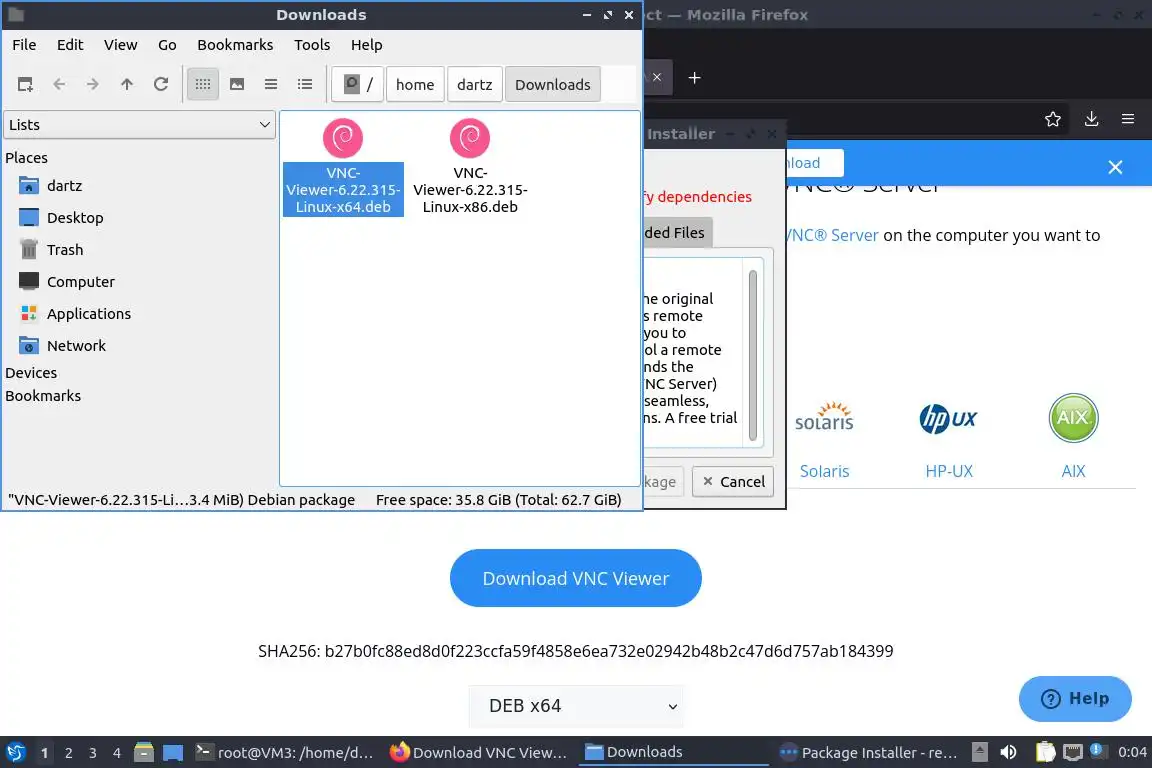Go forward in file manager history
The height and width of the screenshot is (768, 1152).
(93, 85)
